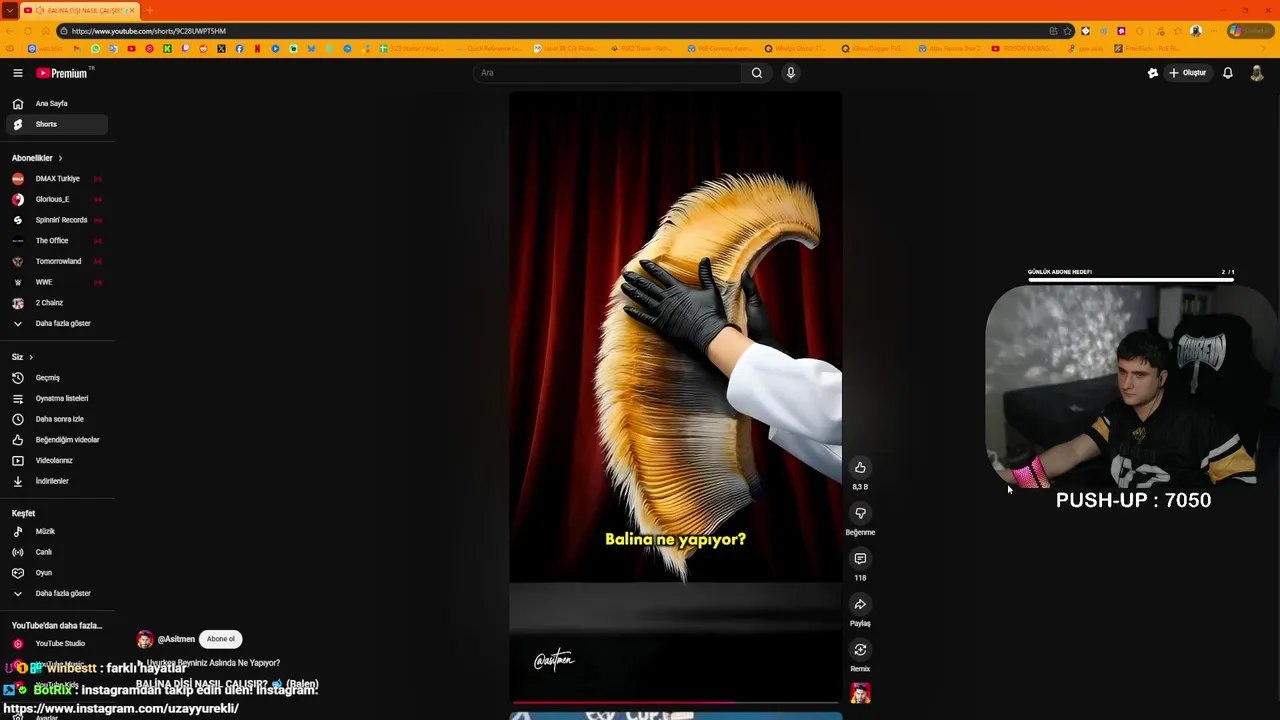Open The Office channel

pyautogui.click(x=55, y=240)
